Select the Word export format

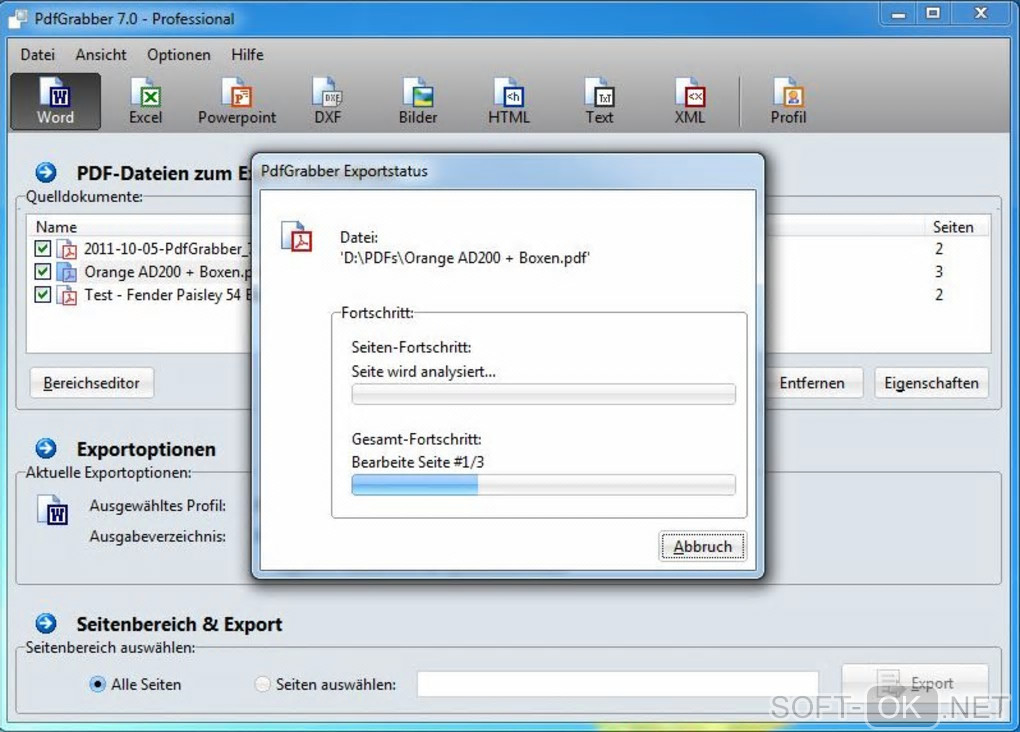[55, 102]
